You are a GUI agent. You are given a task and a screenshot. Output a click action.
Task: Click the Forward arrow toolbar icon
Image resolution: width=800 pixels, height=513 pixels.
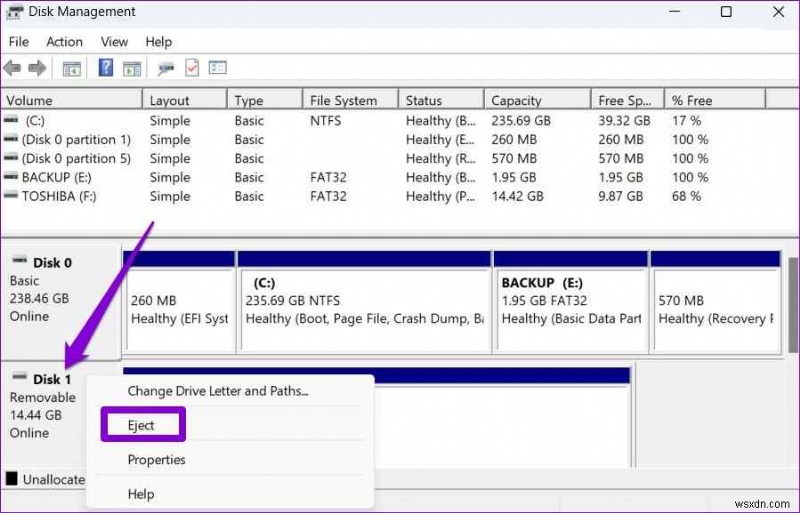pyautogui.click(x=37, y=68)
